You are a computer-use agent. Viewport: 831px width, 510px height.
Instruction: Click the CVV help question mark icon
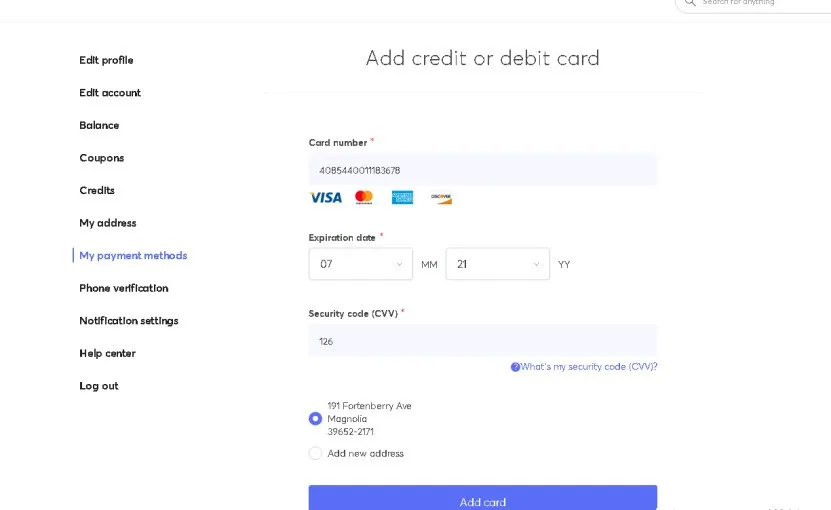tap(515, 367)
